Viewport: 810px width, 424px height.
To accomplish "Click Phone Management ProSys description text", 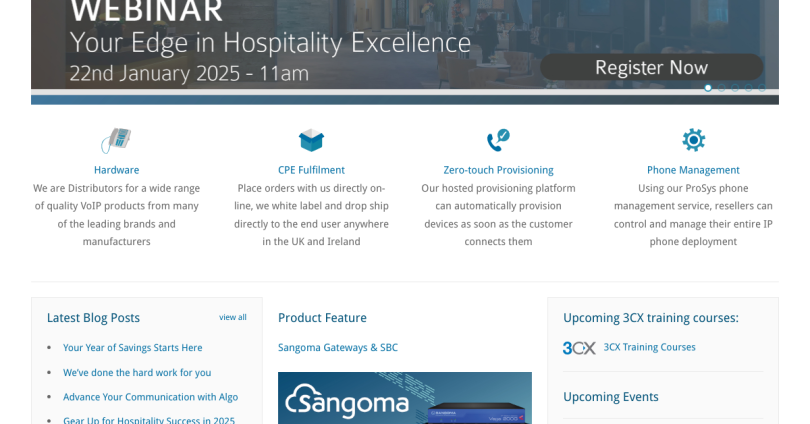I will pyautogui.click(x=693, y=215).
